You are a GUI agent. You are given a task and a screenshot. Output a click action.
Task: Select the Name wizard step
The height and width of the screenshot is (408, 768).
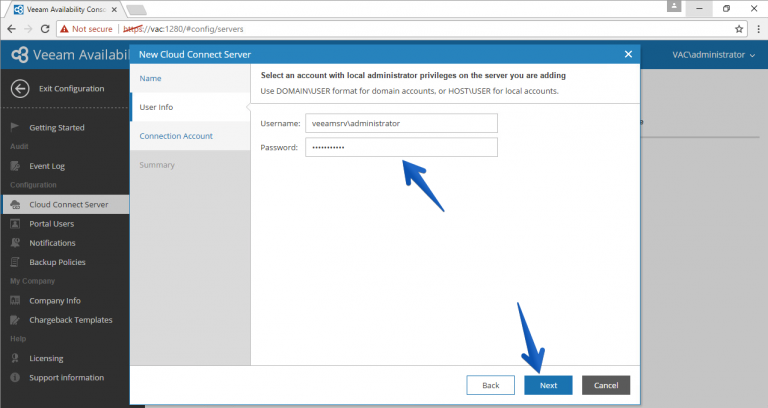(x=190, y=78)
